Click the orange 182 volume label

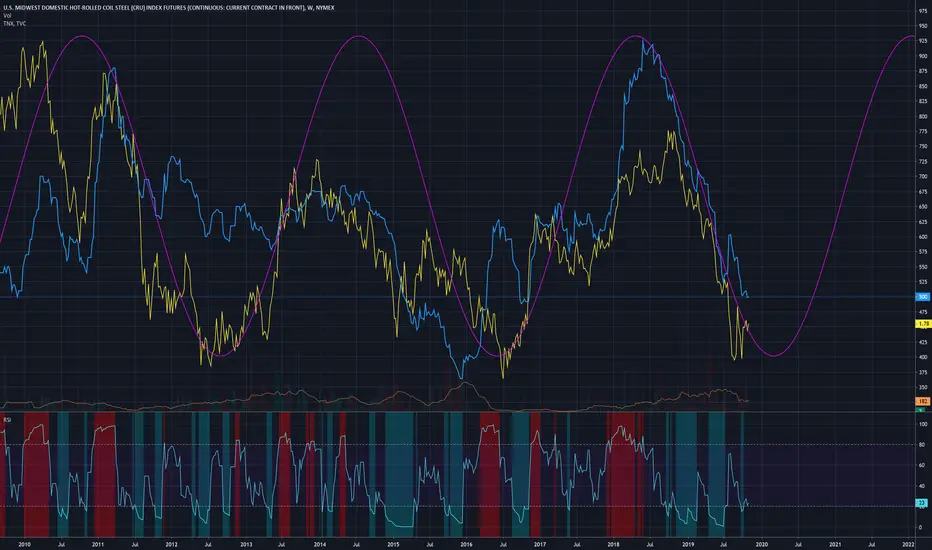(923, 402)
